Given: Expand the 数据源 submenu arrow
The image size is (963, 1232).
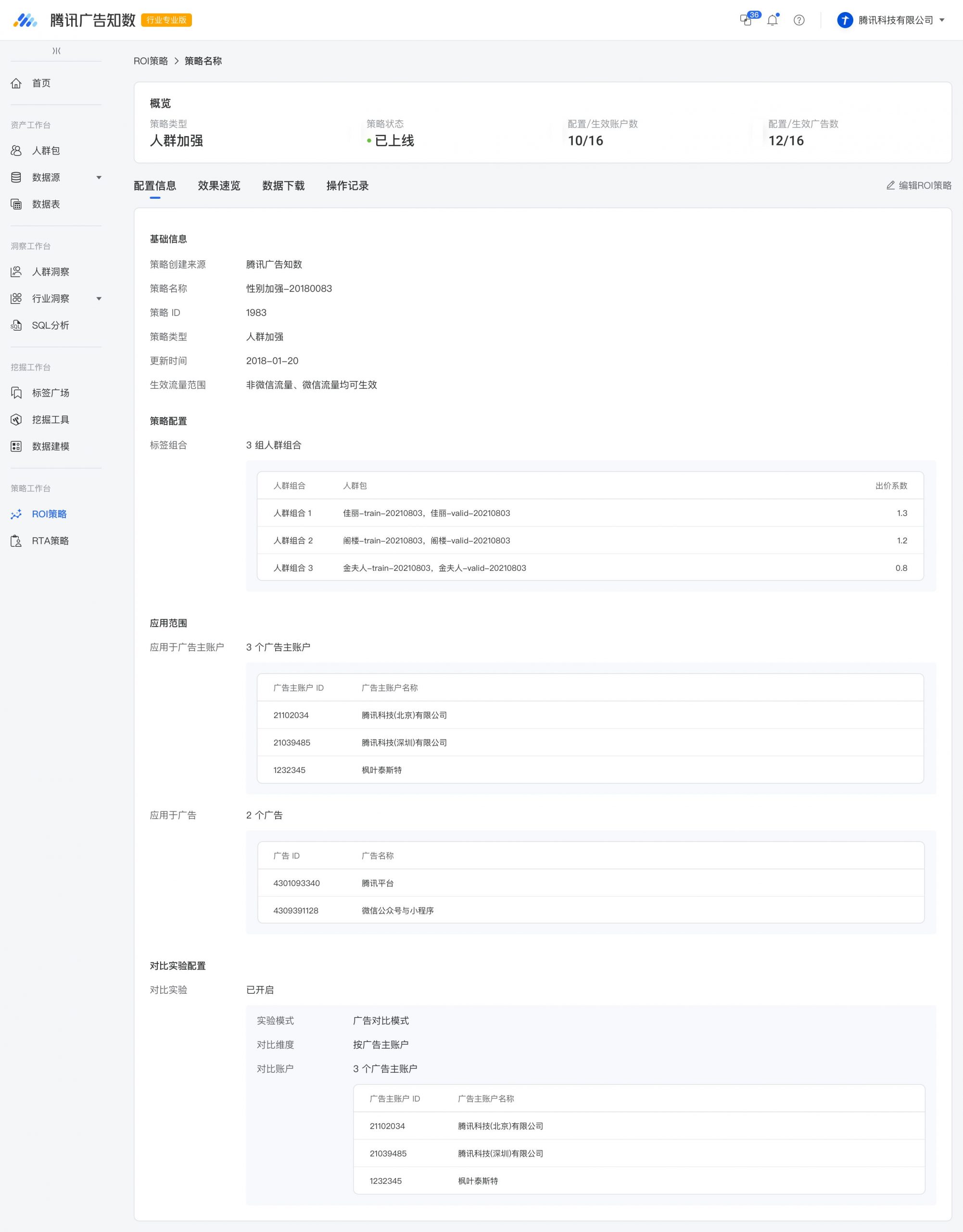Looking at the screenshot, I should 99,178.
